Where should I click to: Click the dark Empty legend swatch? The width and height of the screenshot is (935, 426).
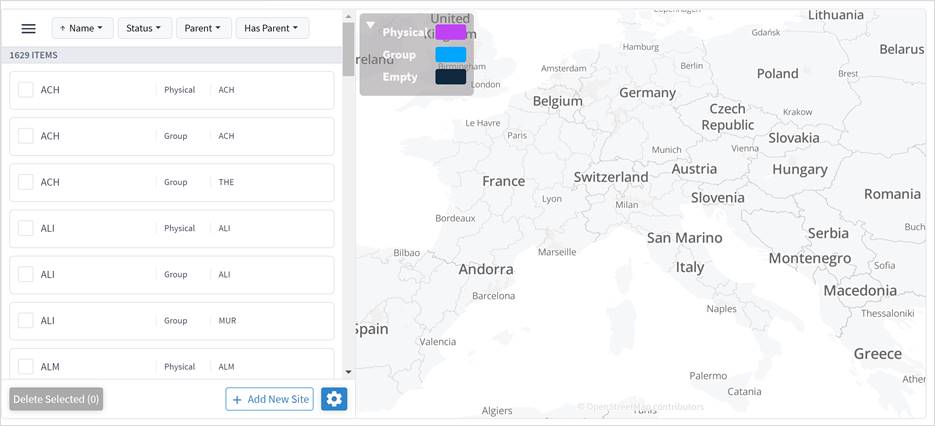coord(451,77)
